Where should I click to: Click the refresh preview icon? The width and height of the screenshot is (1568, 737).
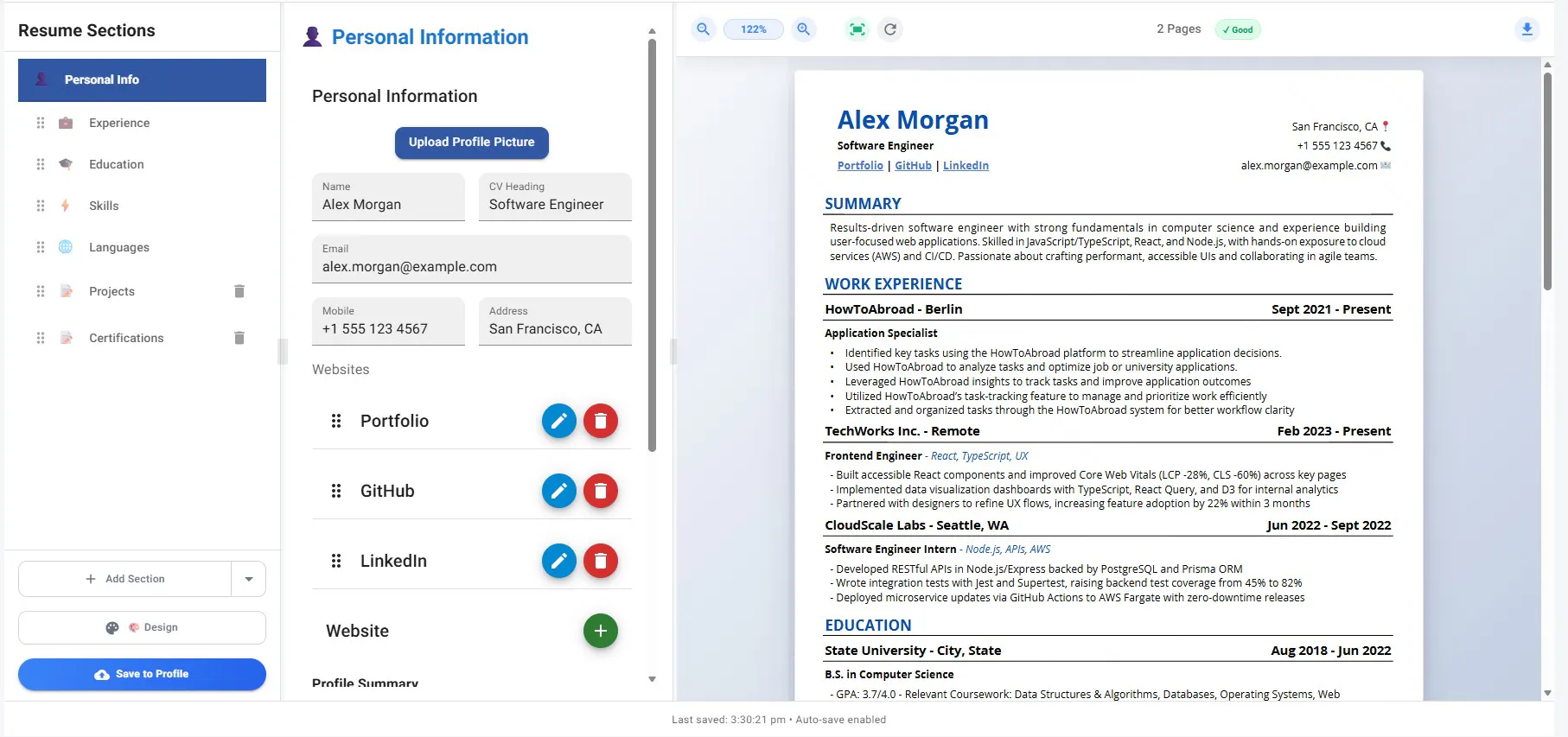tap(890, 29)
